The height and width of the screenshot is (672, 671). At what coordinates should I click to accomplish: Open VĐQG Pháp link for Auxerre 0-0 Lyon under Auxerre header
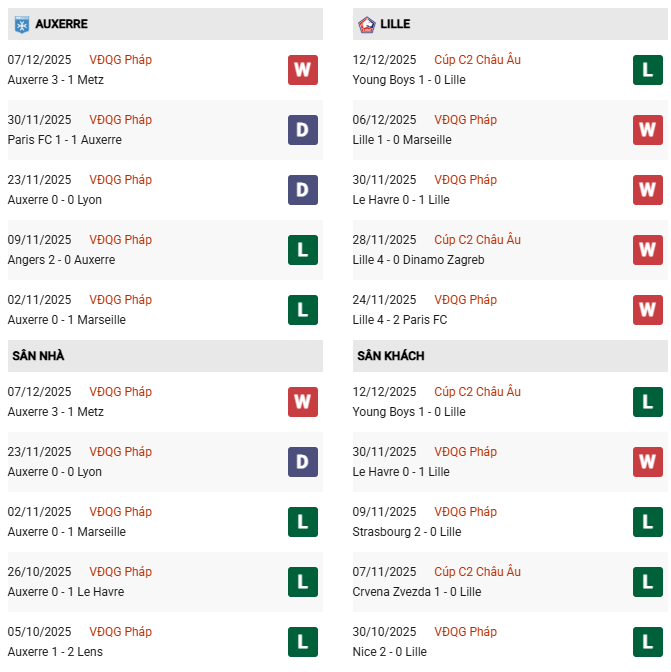tap(120, 180)
